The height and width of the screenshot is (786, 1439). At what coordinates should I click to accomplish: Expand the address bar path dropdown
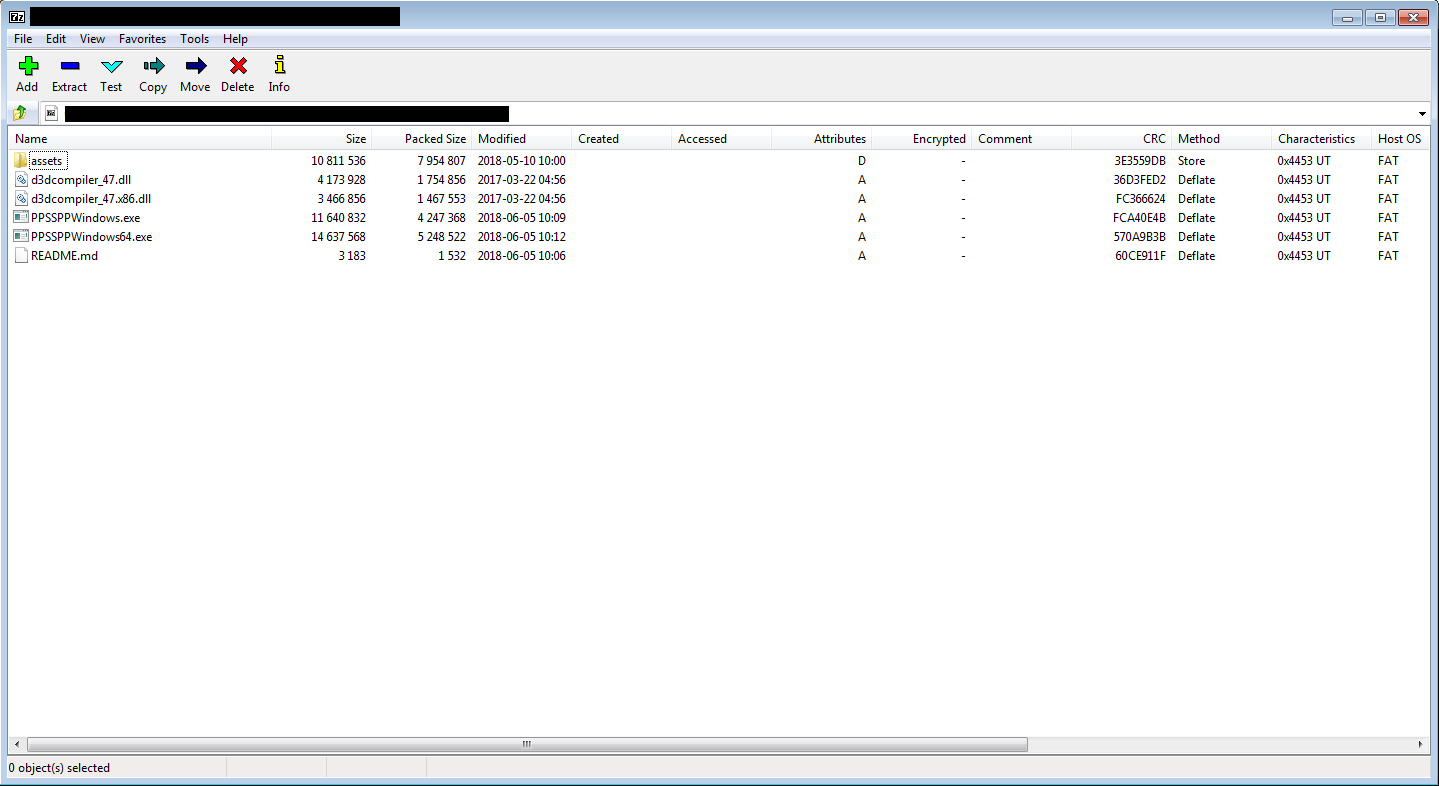[x=1422, y=113]
